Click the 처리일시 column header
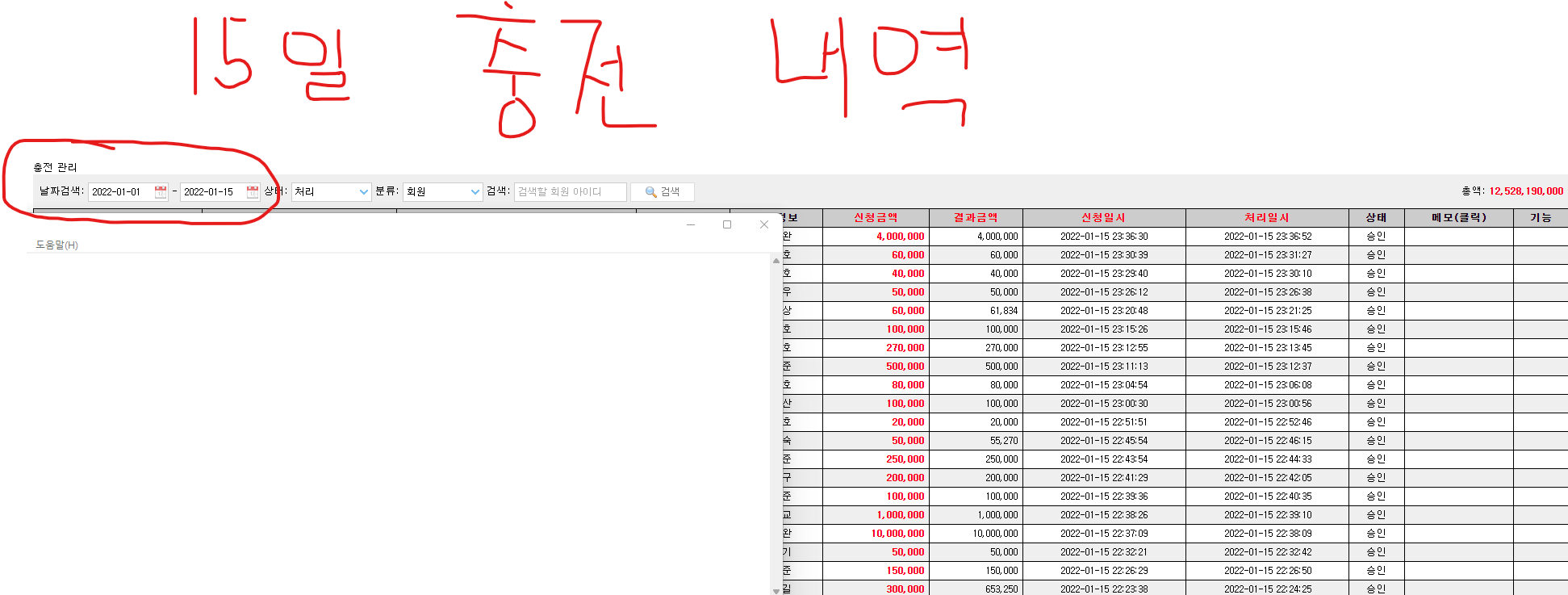1568x595 pixels. click(x=1266, y=218)
